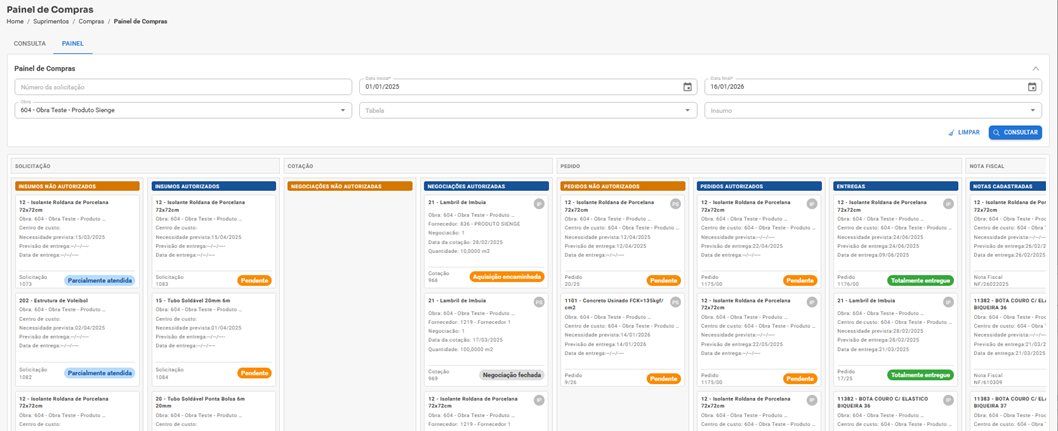Click the NEGOCIAÇÕES AUTORIZADAS column header
Image resolution: width=1058 pixels, height=431 pixels.
(486, 185)
